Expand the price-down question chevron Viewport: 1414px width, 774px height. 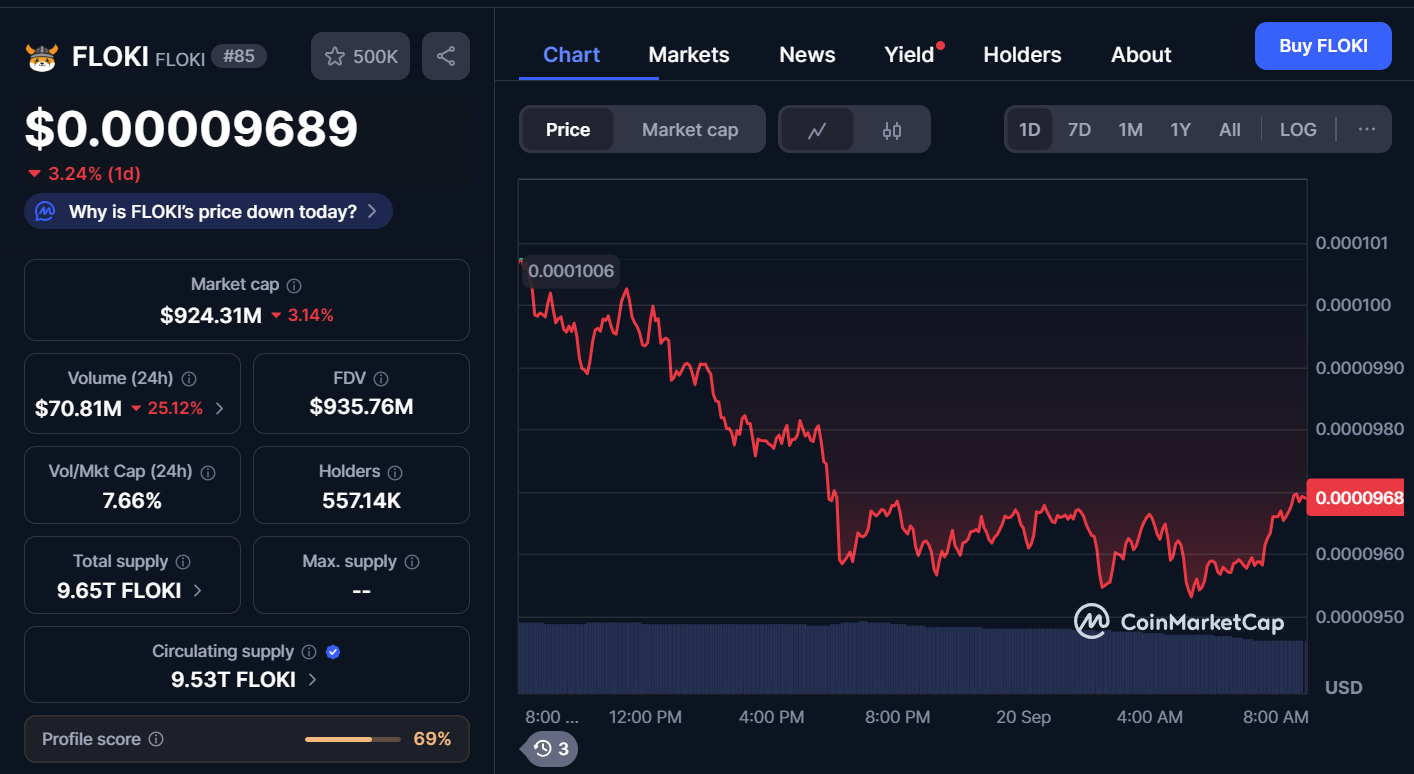tap(372, 211)
